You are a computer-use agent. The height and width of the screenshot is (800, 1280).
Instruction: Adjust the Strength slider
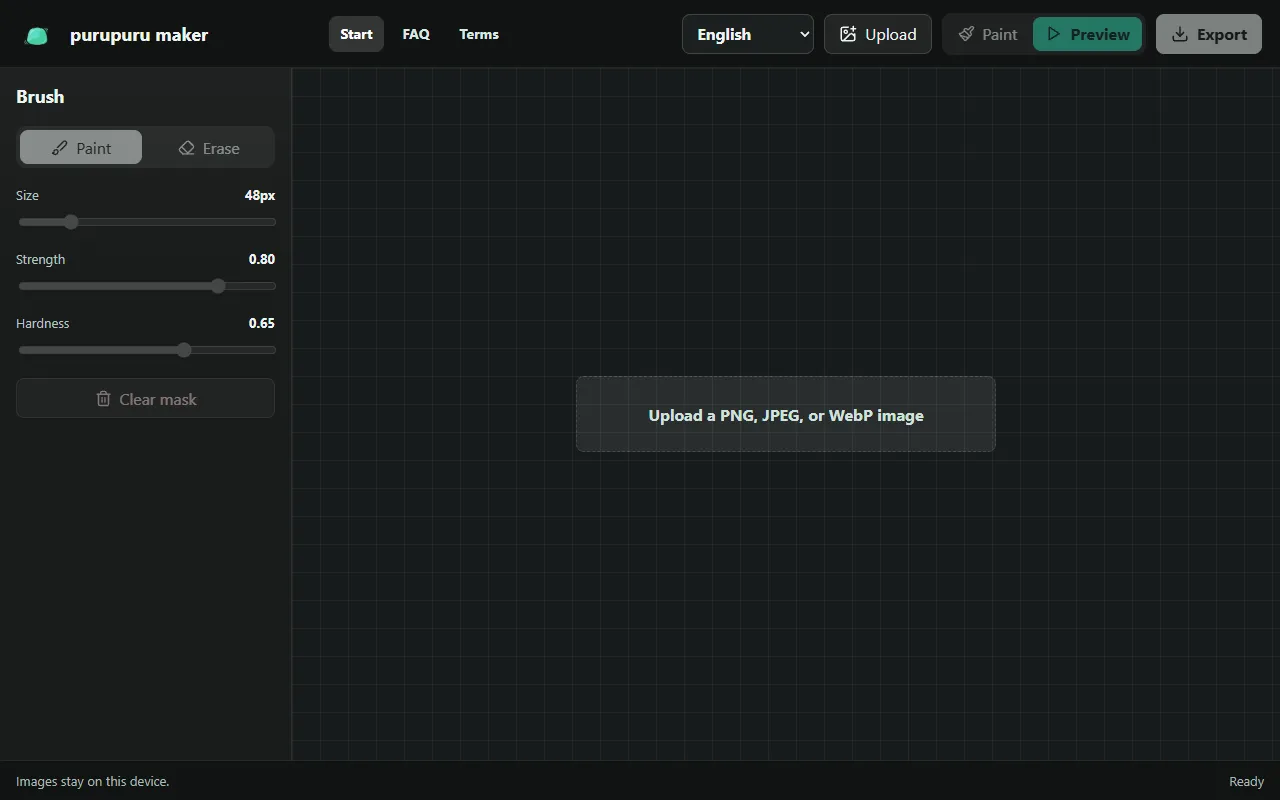click(147, 286)
